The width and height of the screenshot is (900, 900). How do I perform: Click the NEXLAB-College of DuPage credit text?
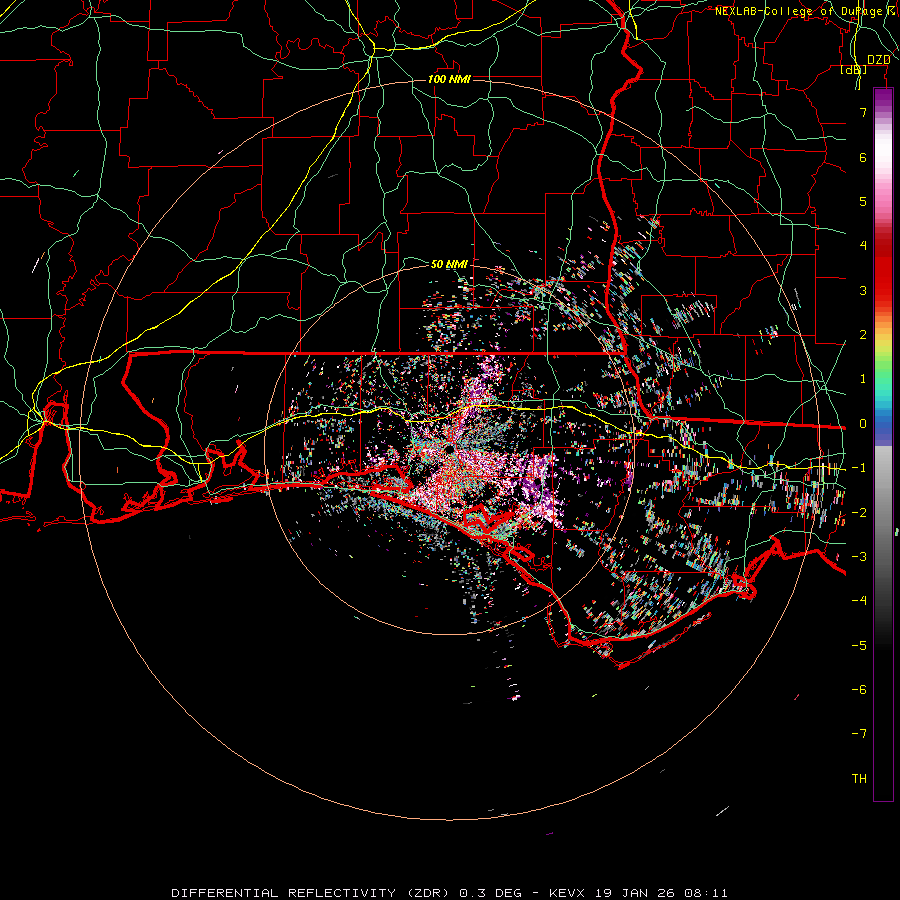coord(802,11)
